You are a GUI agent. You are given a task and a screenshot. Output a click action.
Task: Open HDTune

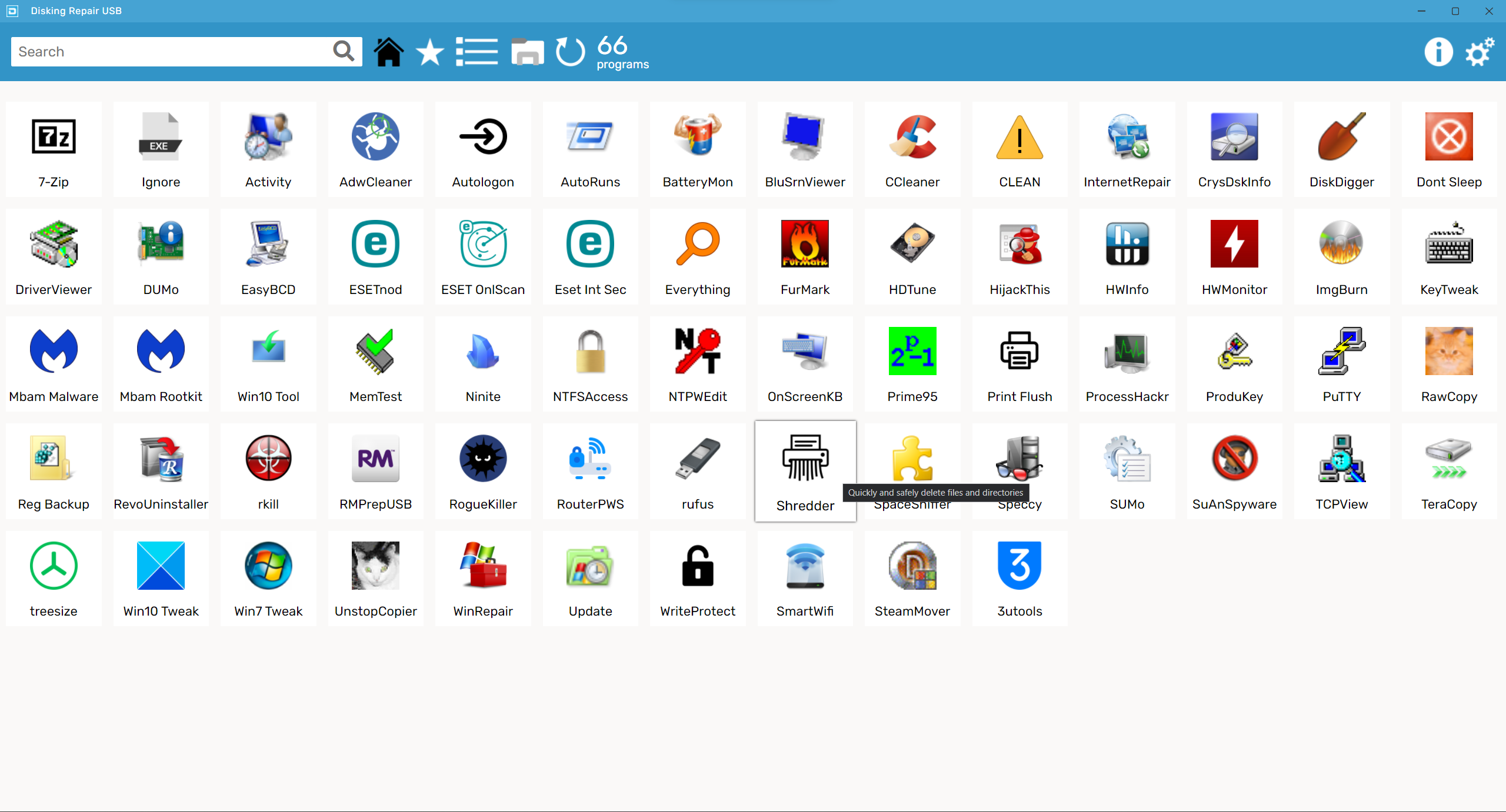pos(912,257)
